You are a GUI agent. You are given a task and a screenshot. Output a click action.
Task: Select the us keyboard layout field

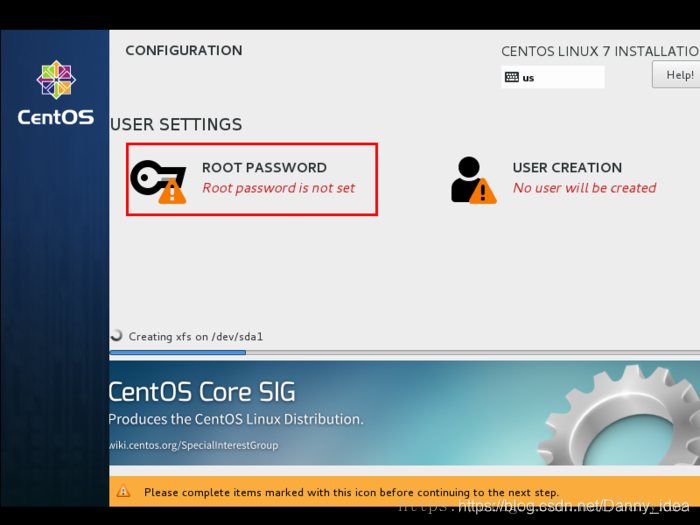point(553,77)
